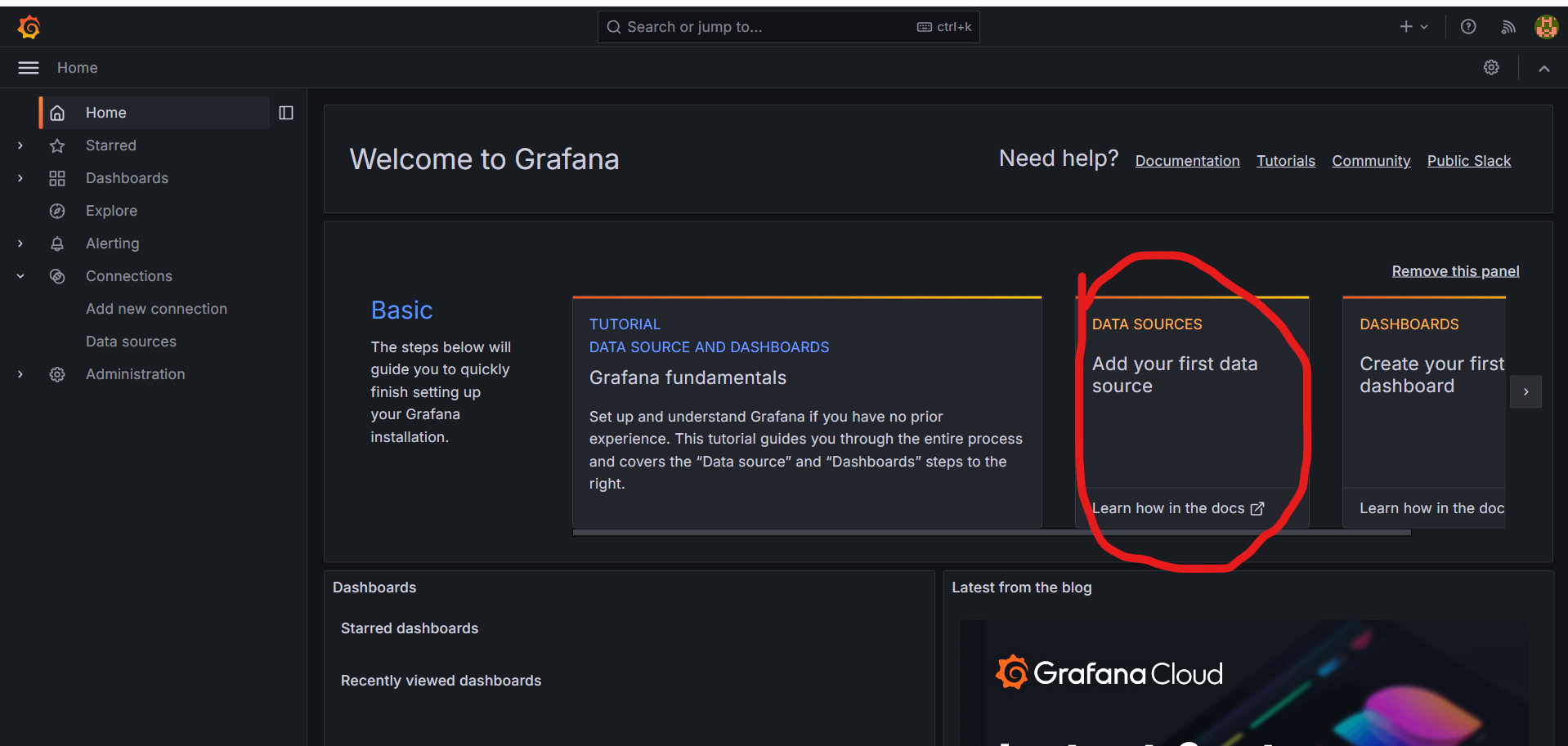
Task: Click the setup cards horizontal scrollbar
Action: point(992,532)
